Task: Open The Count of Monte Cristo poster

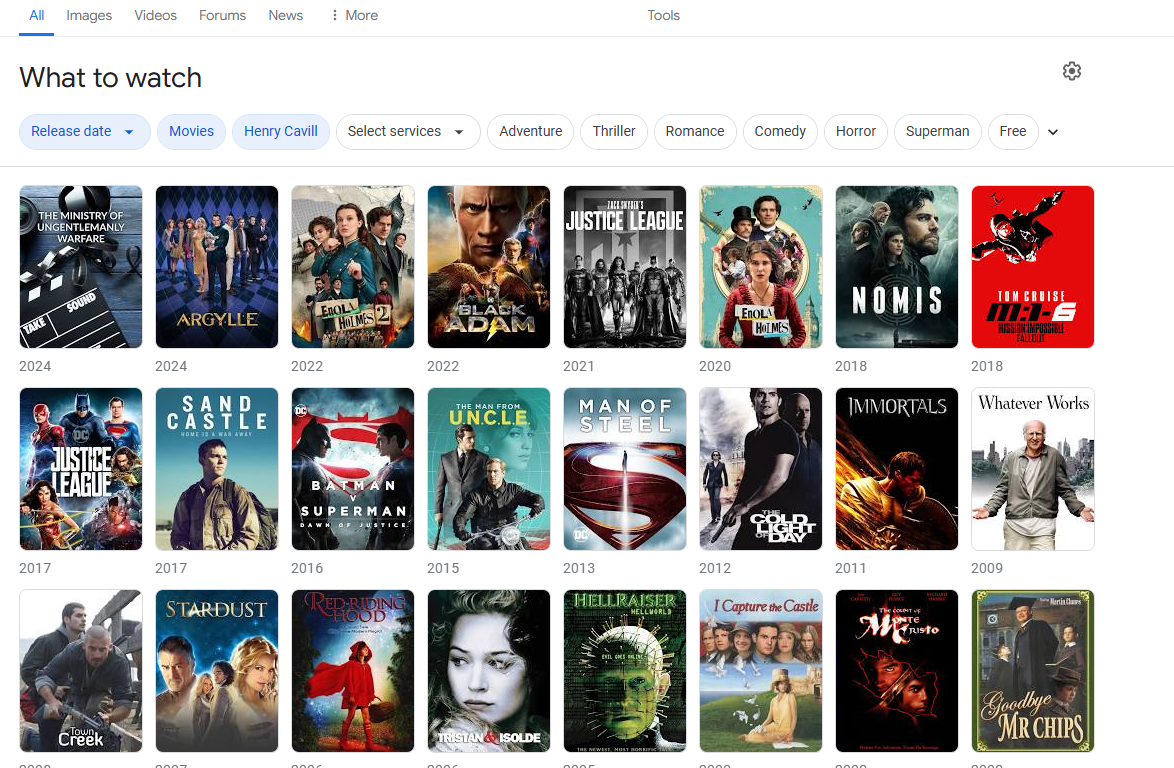Action: tap(897, 671)
